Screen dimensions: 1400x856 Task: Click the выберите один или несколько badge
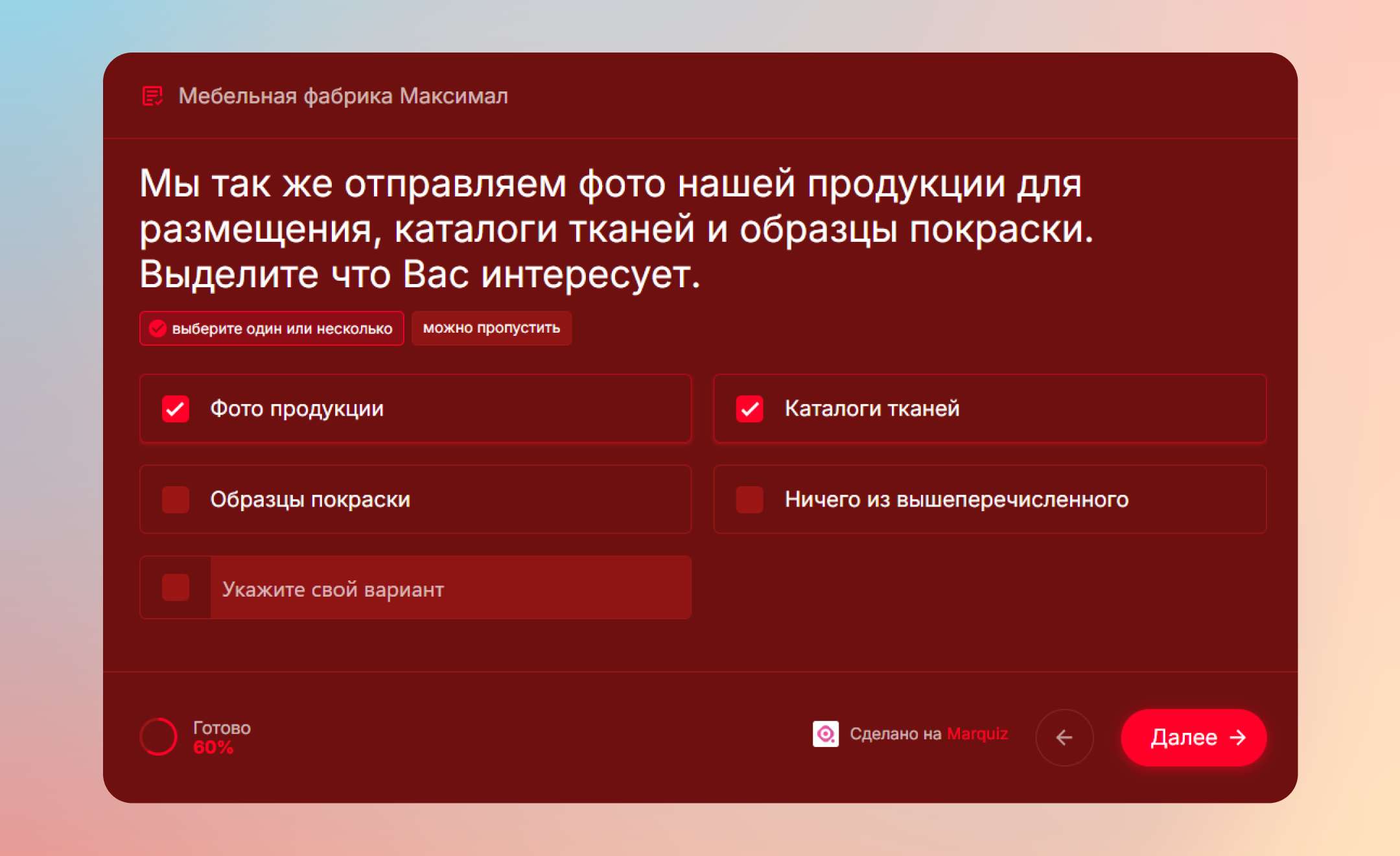point(272,328)
